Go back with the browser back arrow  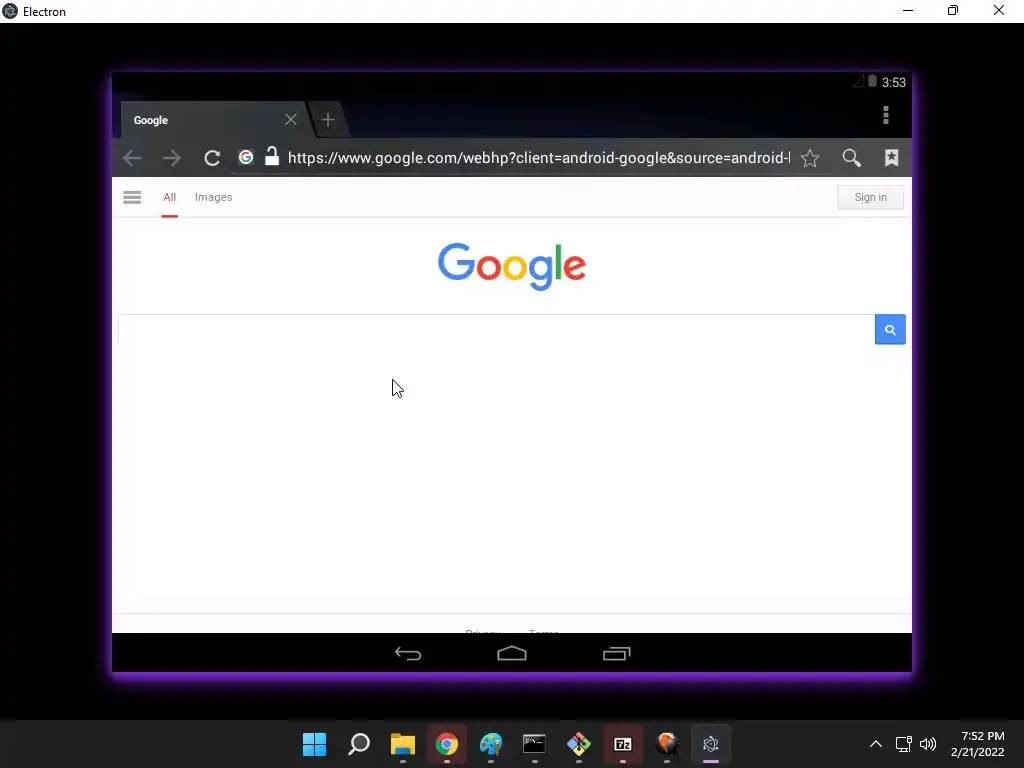coord(132,158)
